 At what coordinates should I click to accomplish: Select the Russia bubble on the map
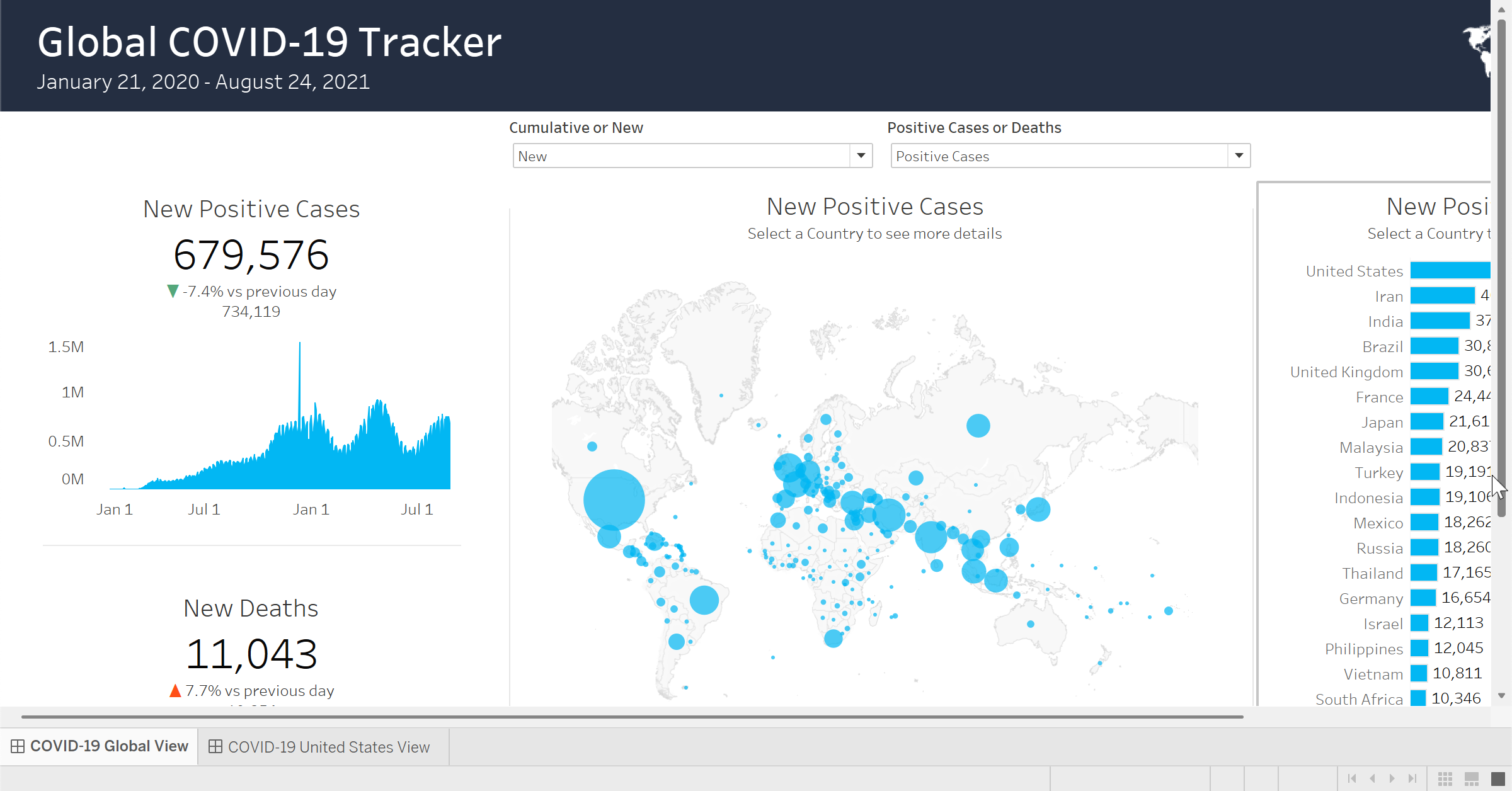pyautogui.click(x=978, y=426)
